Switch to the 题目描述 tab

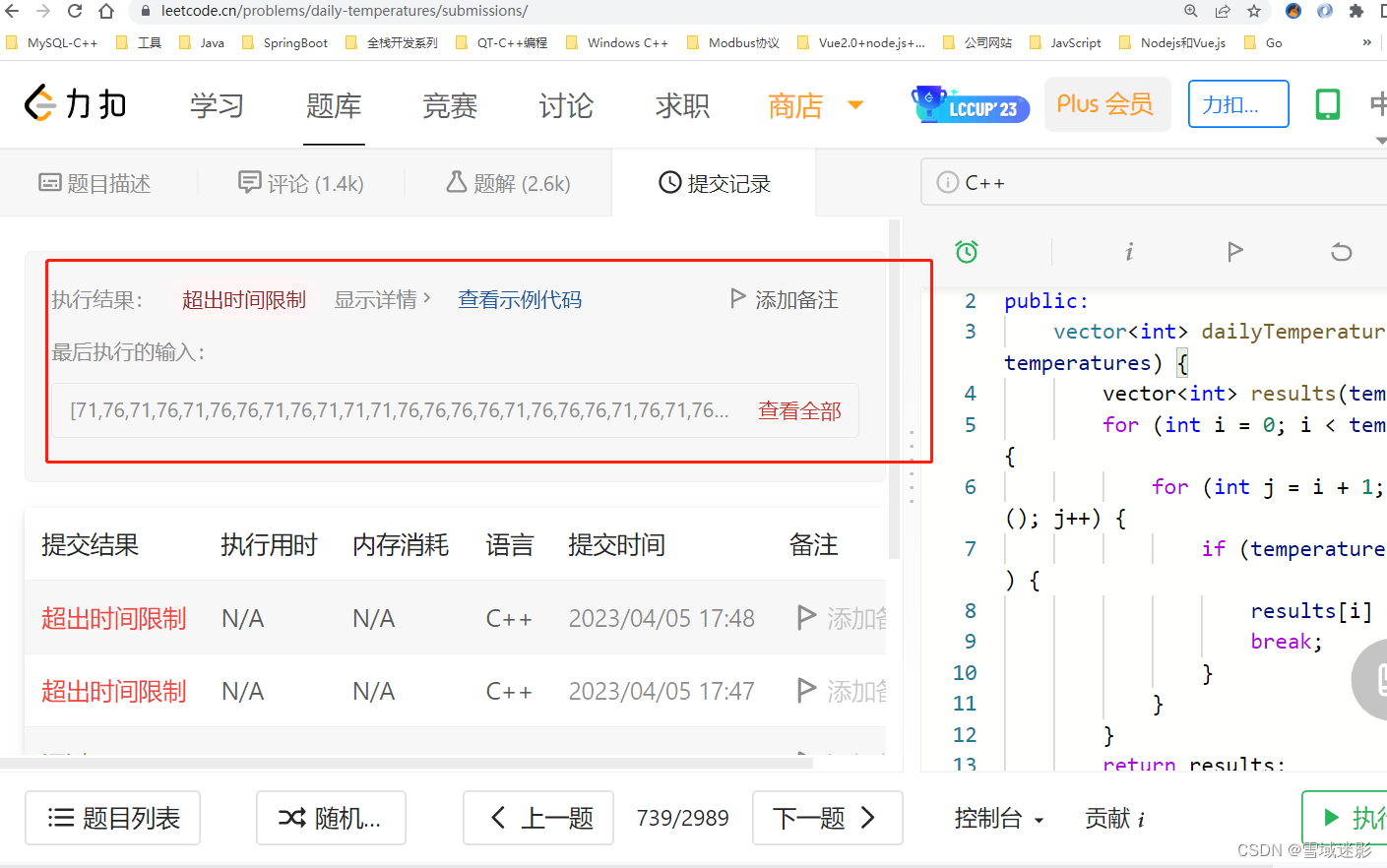95,183
